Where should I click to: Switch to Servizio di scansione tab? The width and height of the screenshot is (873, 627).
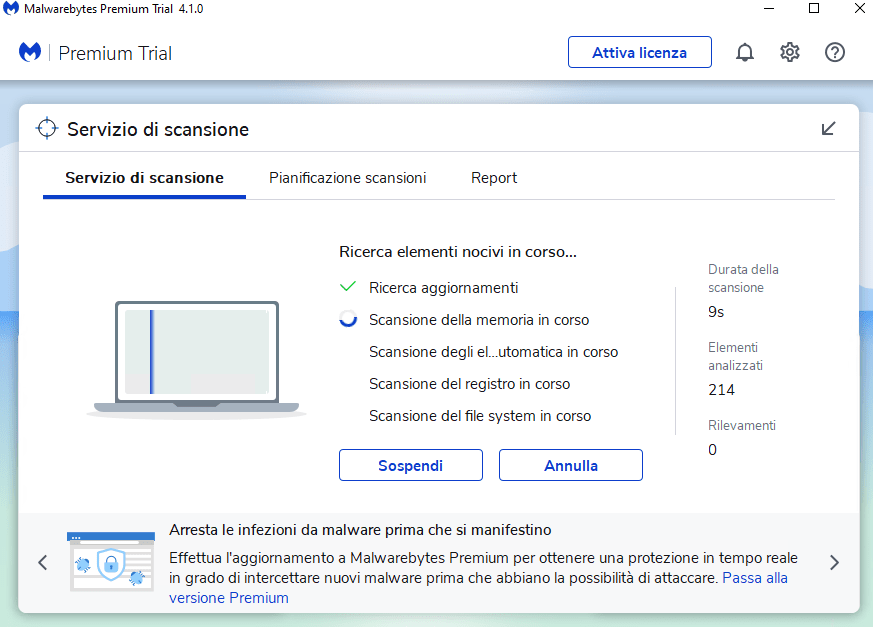click(x=144, y=178)
